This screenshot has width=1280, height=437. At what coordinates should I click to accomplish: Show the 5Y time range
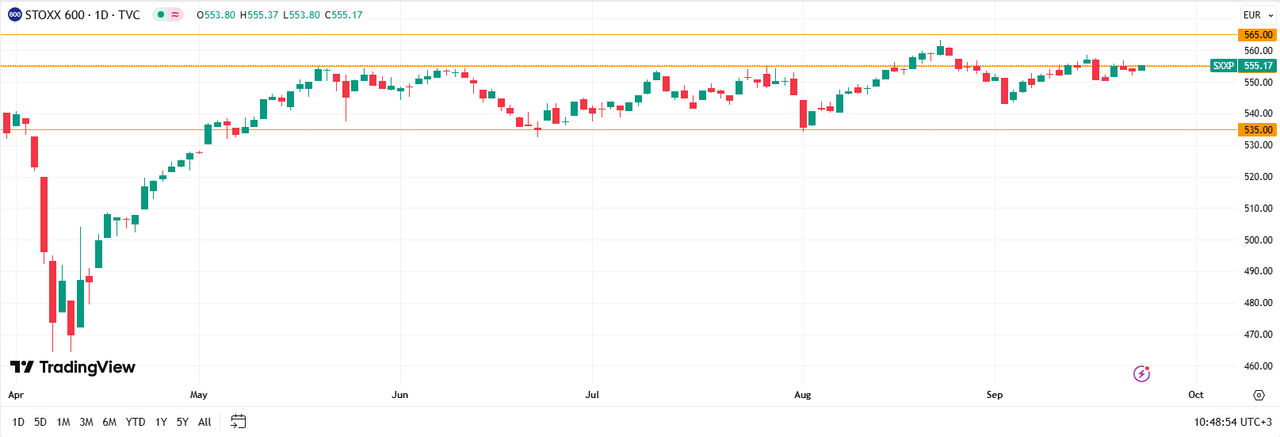click(x=182, y=422)
